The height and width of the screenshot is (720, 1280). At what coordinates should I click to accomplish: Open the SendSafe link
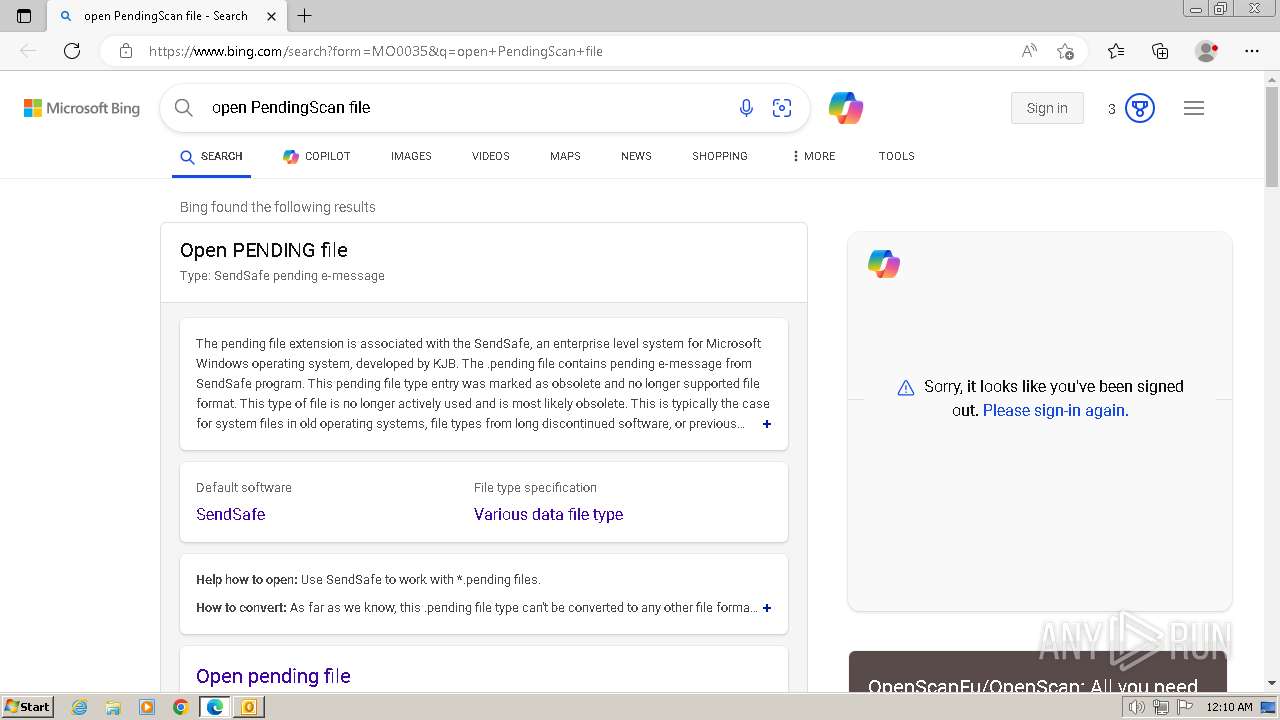[231, 514]
